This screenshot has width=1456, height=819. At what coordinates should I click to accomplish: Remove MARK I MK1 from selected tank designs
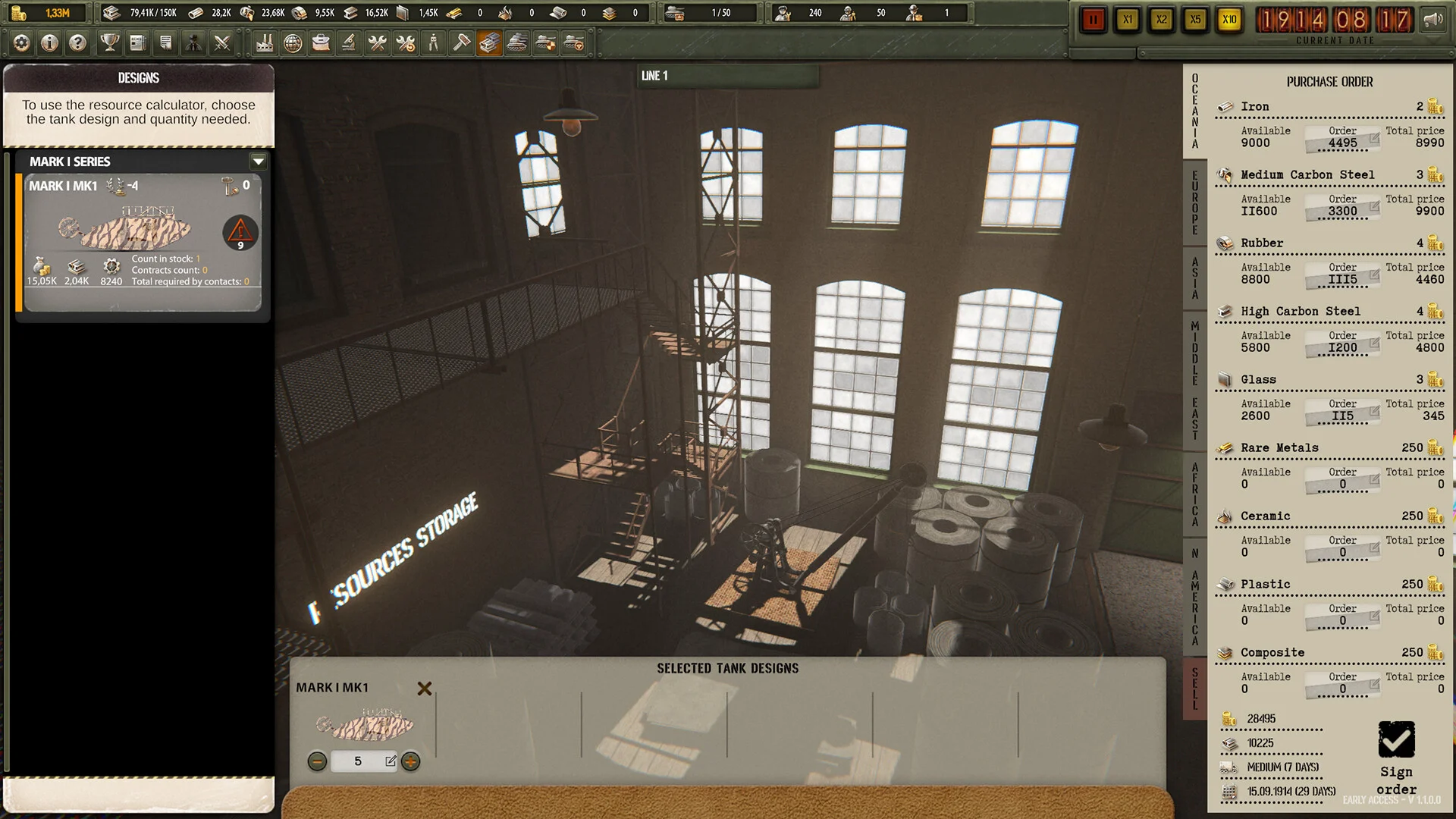pos(424,689)
